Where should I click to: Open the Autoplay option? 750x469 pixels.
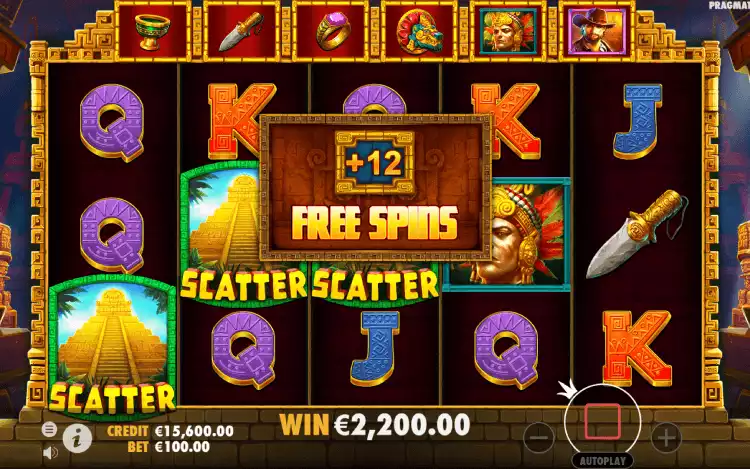click(x=603, y=461)
